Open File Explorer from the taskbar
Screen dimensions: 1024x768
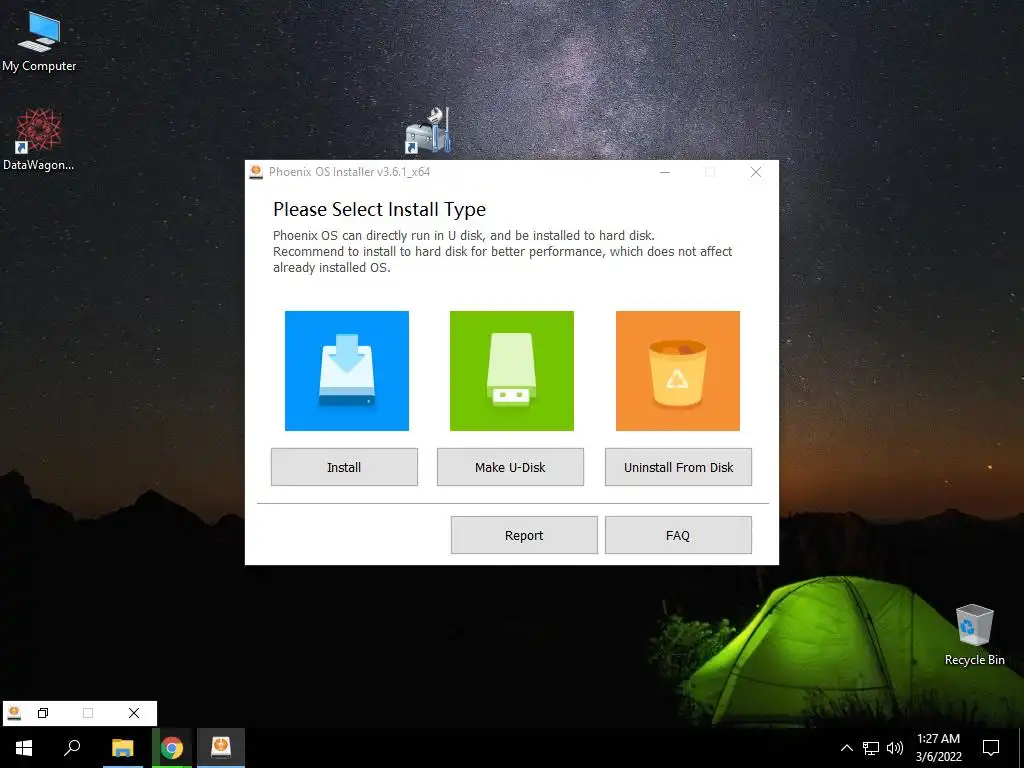(x=122, y=748)
